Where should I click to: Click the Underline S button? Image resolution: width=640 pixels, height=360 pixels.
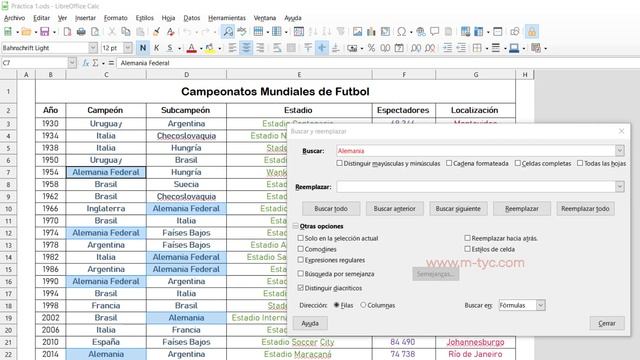(x=170, y=48)
